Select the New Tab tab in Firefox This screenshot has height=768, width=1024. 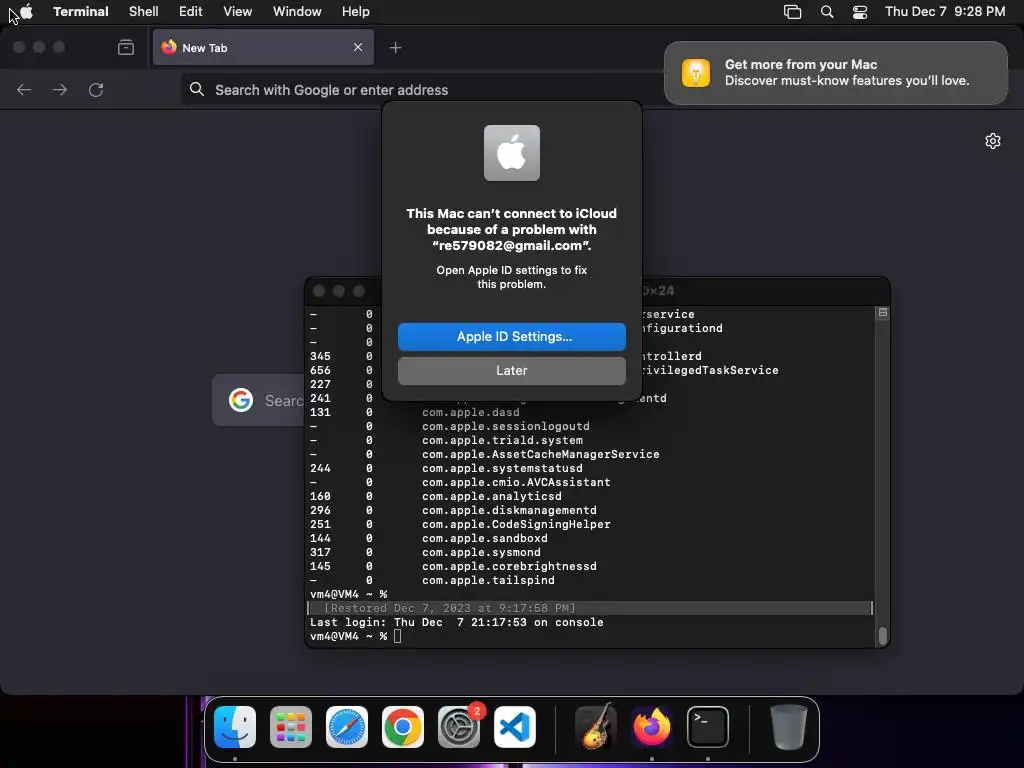pos(263,48)
